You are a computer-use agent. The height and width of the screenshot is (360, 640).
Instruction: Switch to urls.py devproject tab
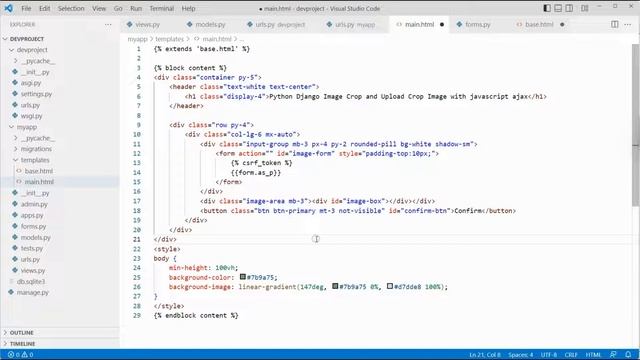[x=280, y=24]
